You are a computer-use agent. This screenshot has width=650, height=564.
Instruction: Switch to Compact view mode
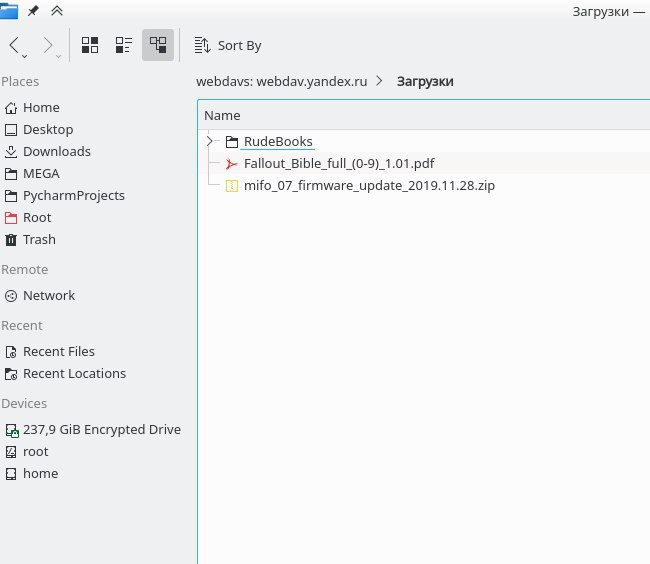124,45
